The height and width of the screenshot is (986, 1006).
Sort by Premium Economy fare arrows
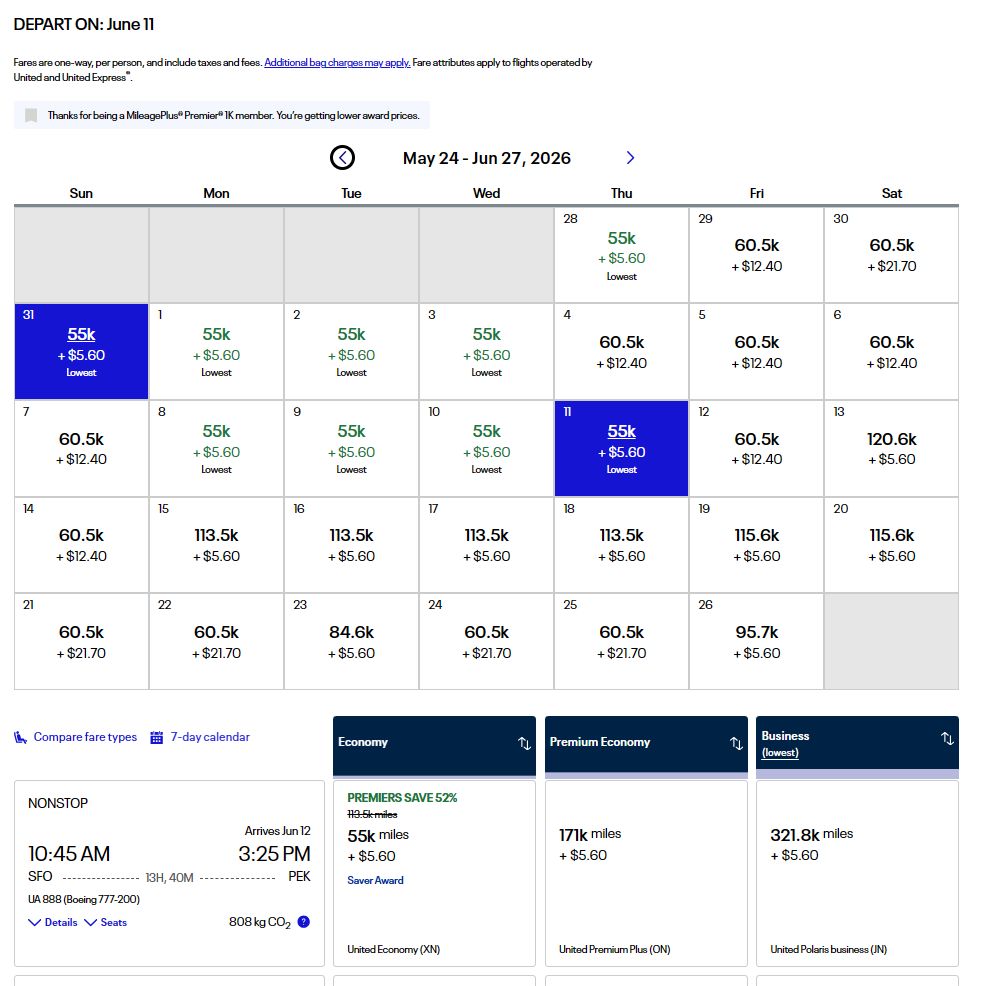click(x=736, y=743)
